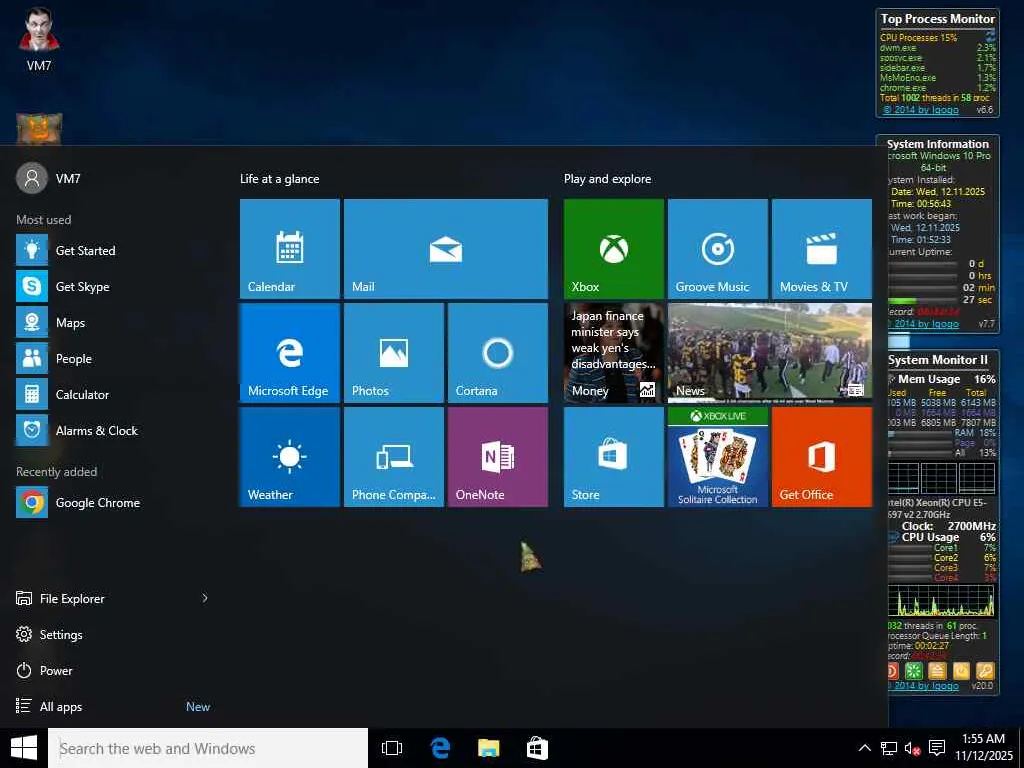Open Task View on taskbar
Image resolution: width=1024 pixels, height=768 pixels.
tap(392, 748)
